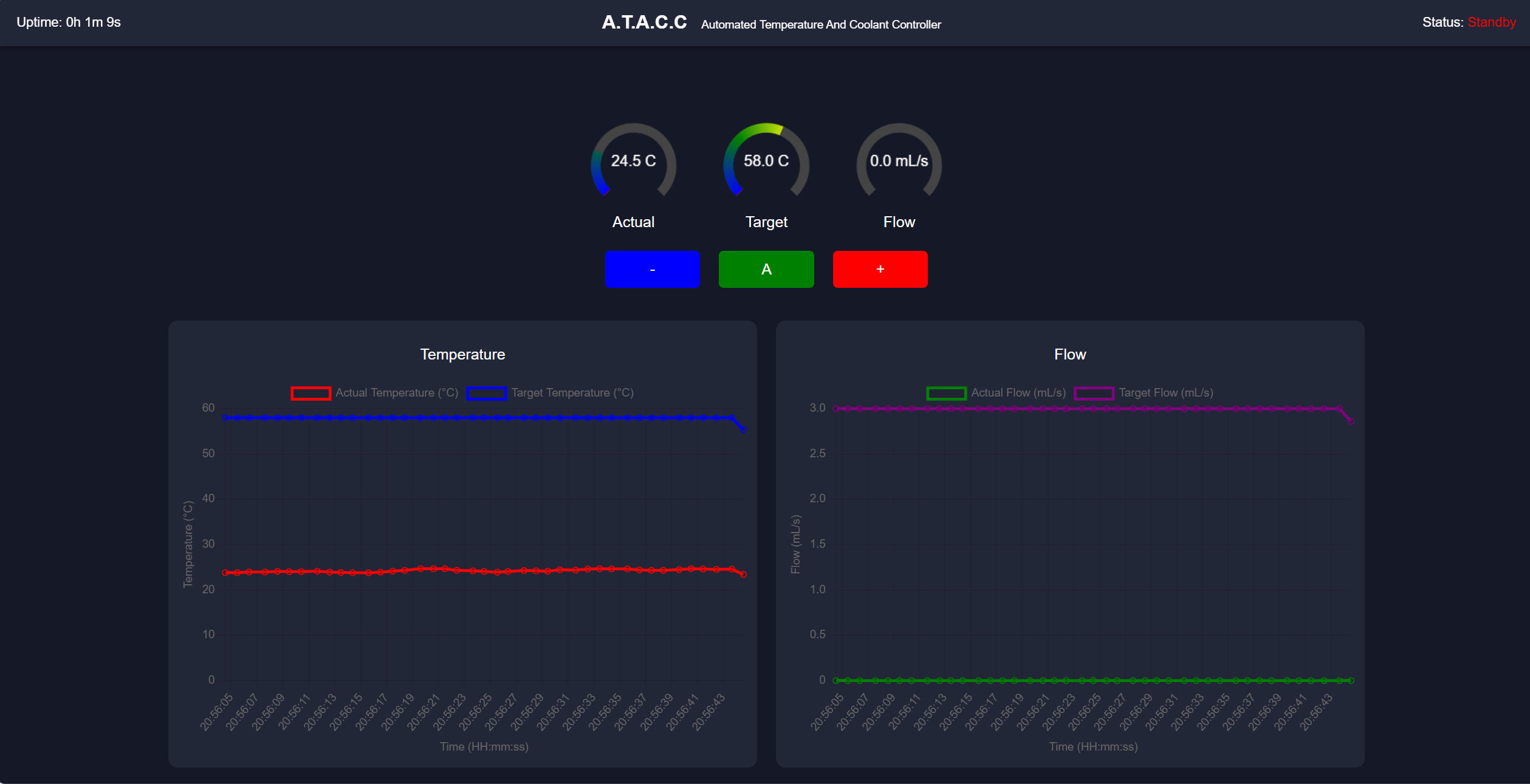
Task: Click the Actual temperature gauge
Action: (x=633, y=161)
